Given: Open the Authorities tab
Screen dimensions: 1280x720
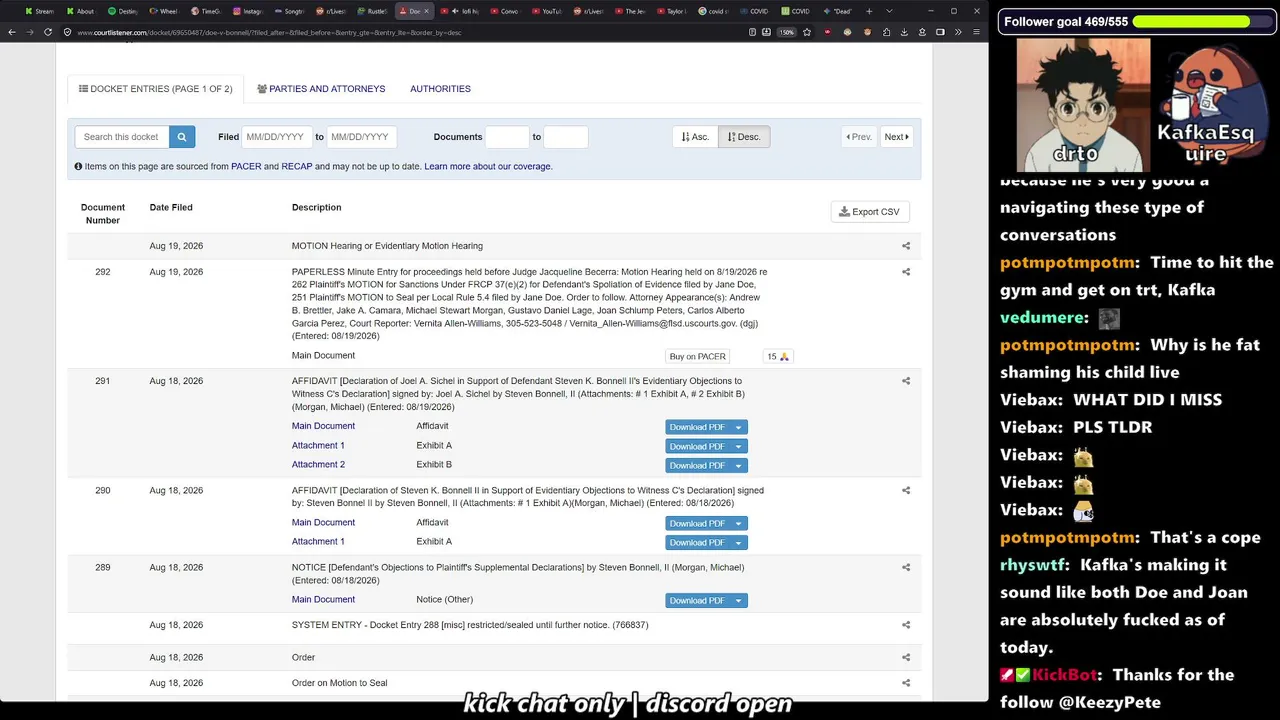Looking at the screenshot, I should click(x=440, y=89).
